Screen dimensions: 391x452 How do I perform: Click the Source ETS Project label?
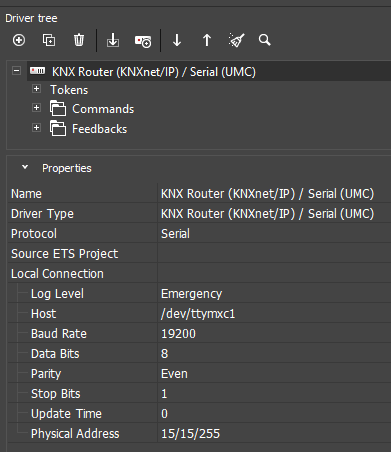(65, 254)
